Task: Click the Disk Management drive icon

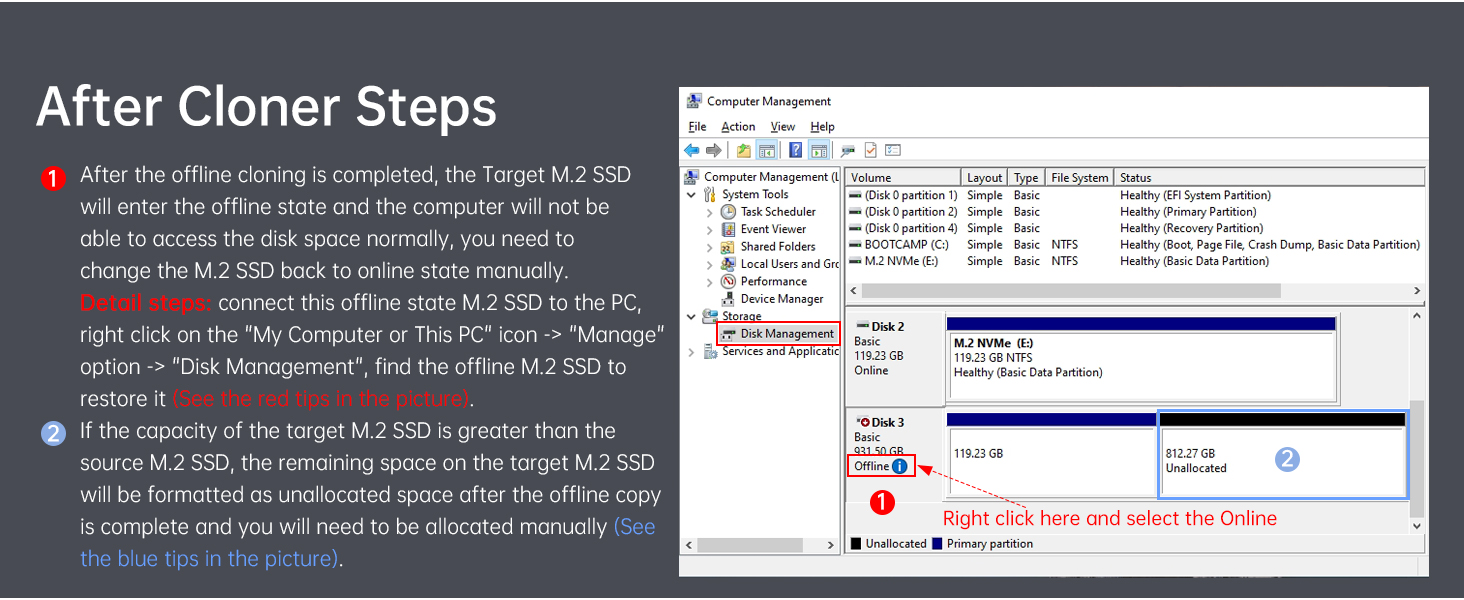Action: click(729, 333)
